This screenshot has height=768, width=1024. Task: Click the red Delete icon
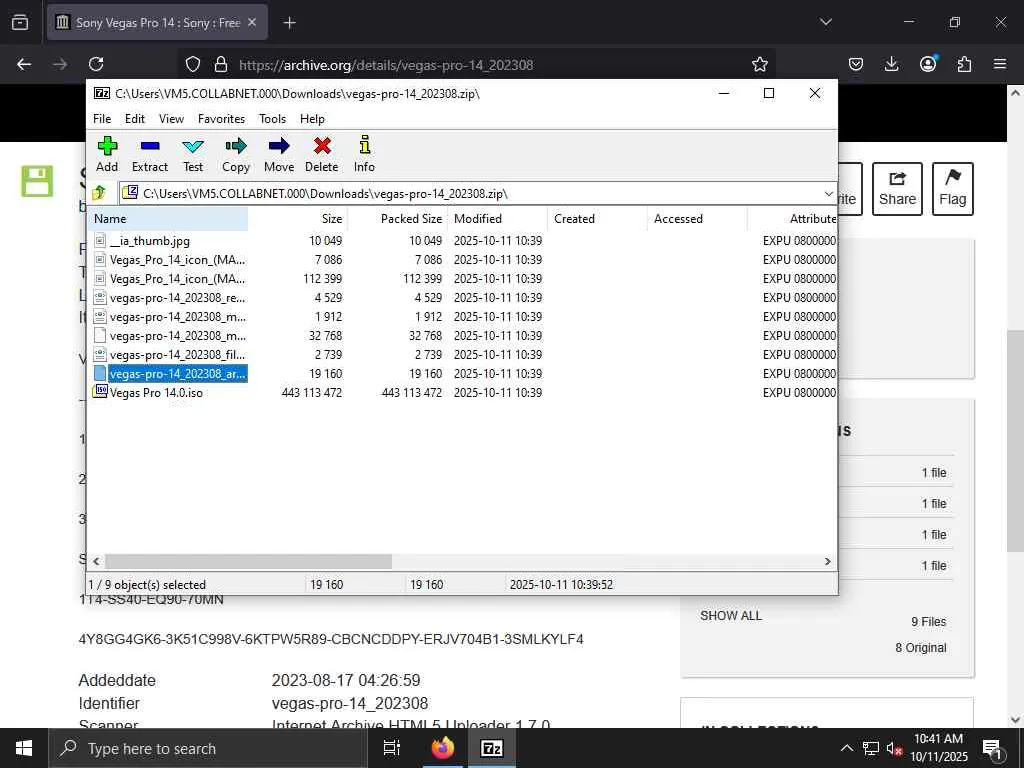[322, 154]
